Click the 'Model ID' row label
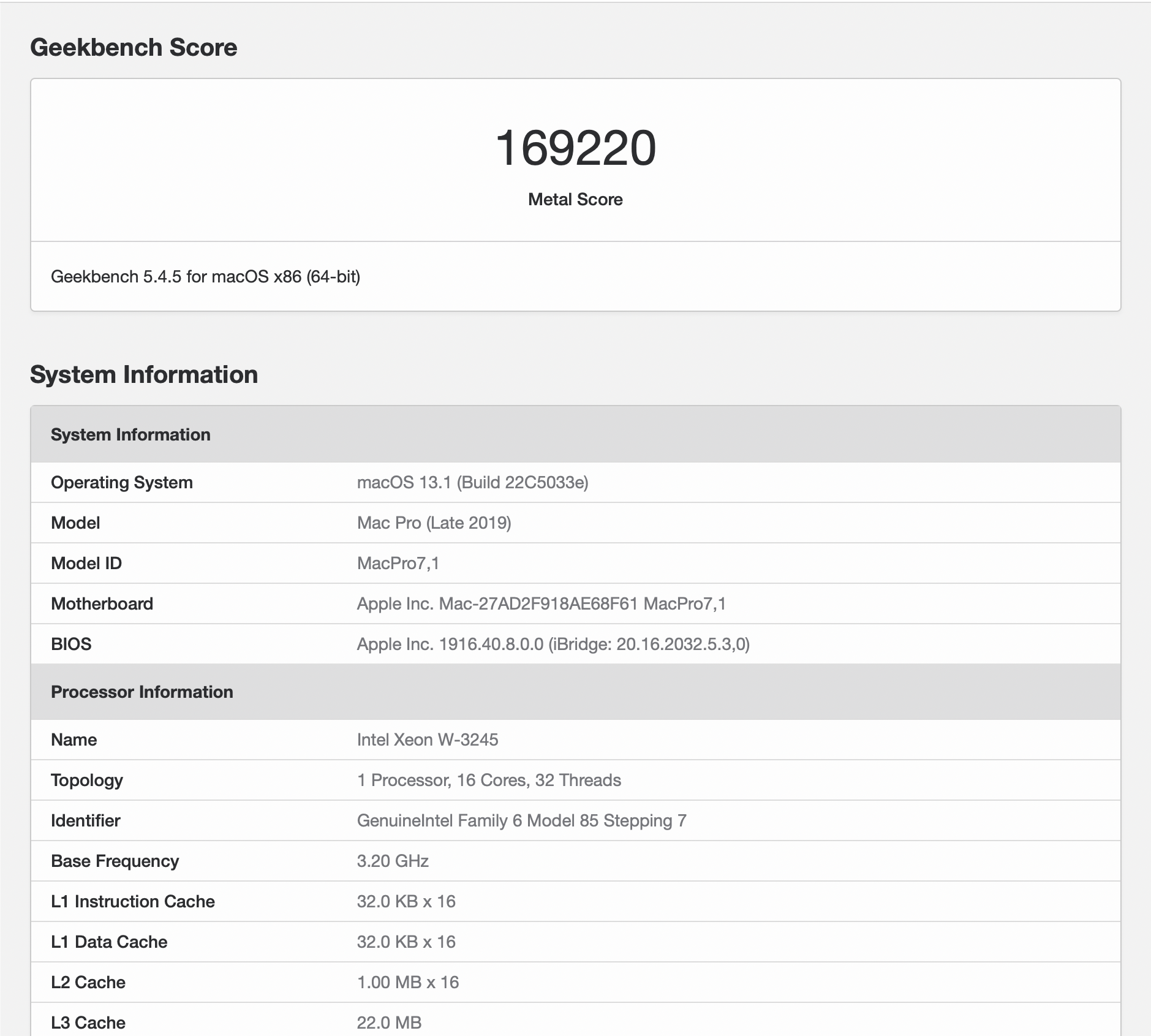 pos(86,563)
